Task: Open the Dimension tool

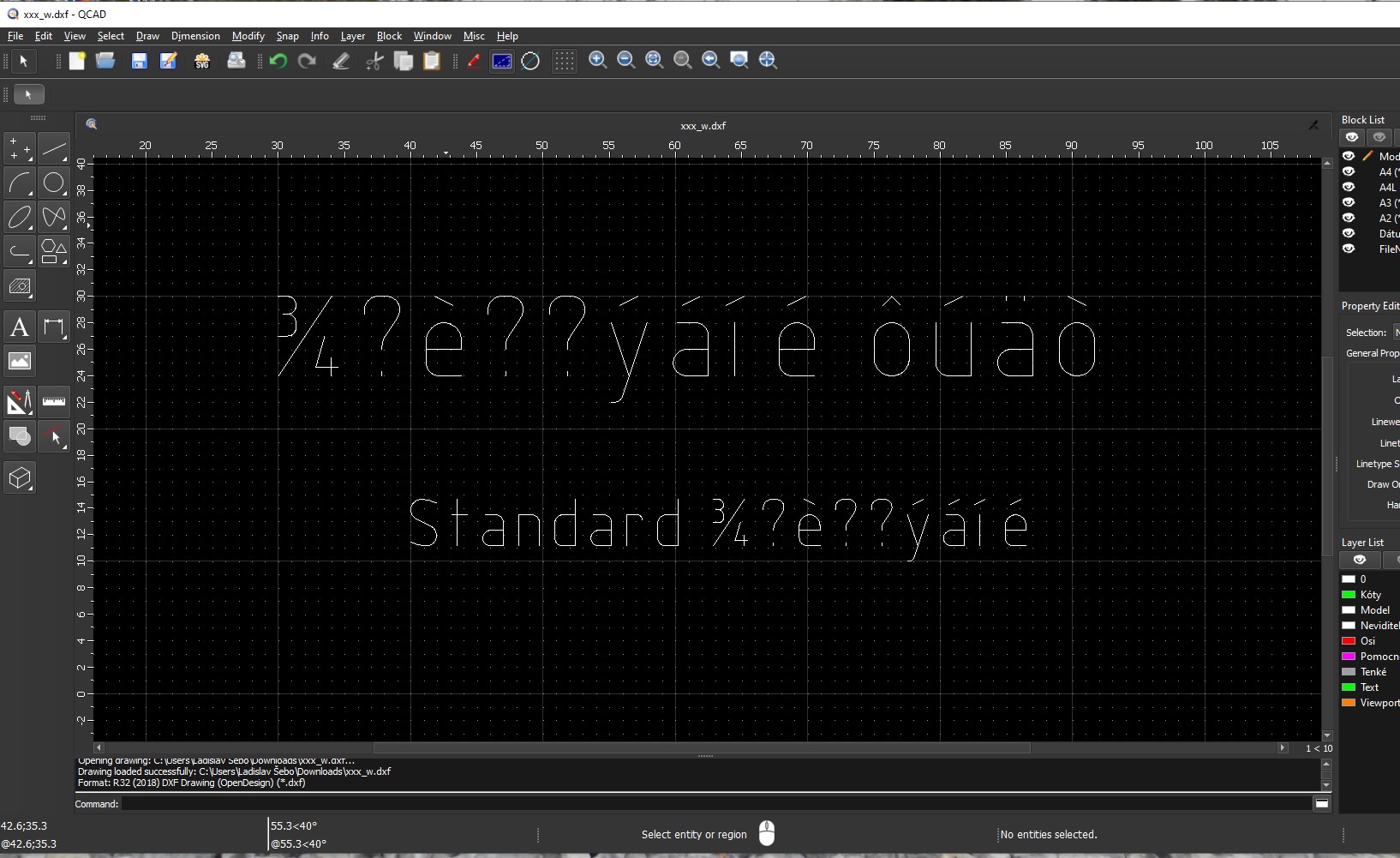Action: click(54, 327)
